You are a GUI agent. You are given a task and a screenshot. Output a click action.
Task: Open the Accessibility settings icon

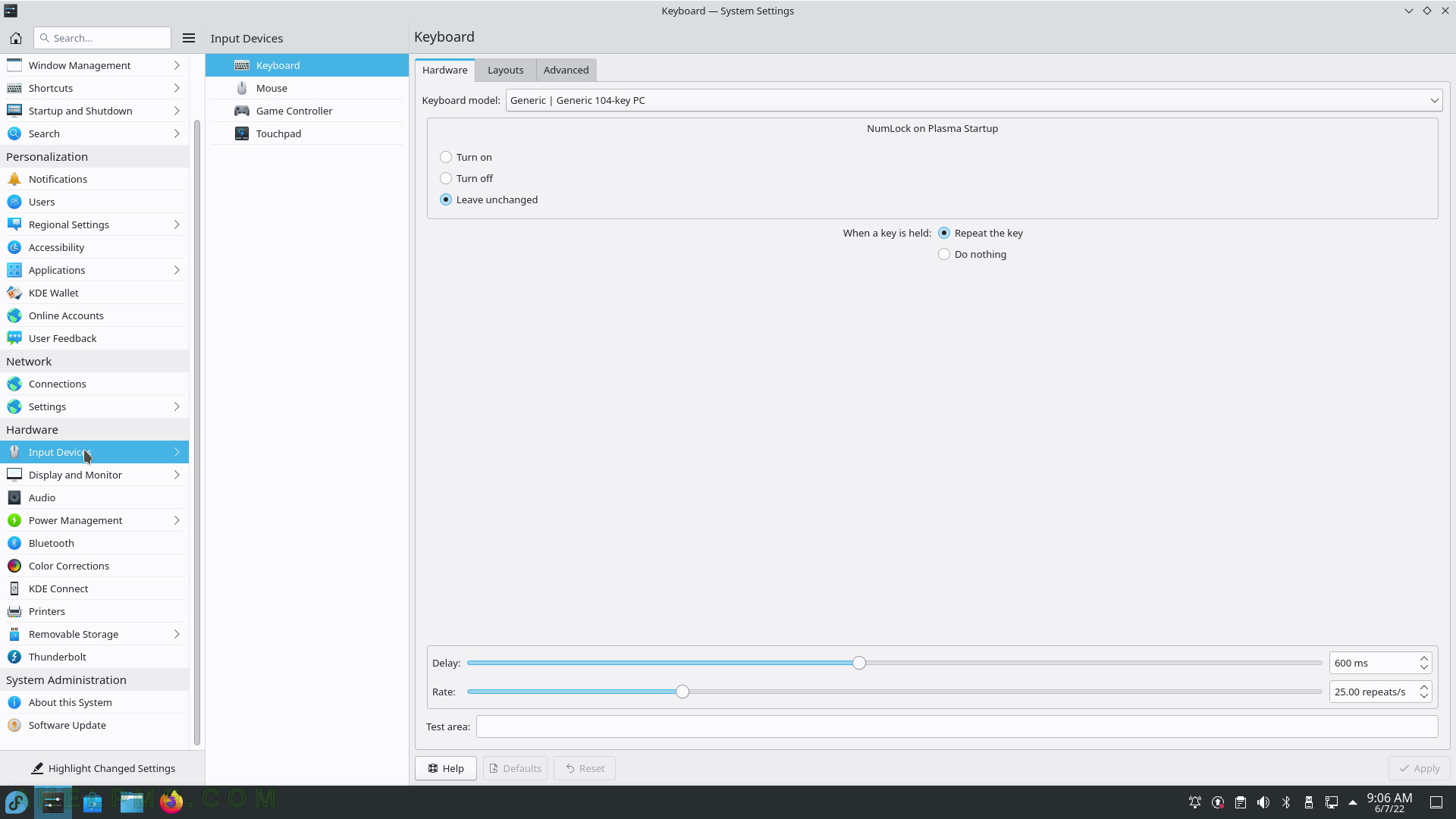14,247
